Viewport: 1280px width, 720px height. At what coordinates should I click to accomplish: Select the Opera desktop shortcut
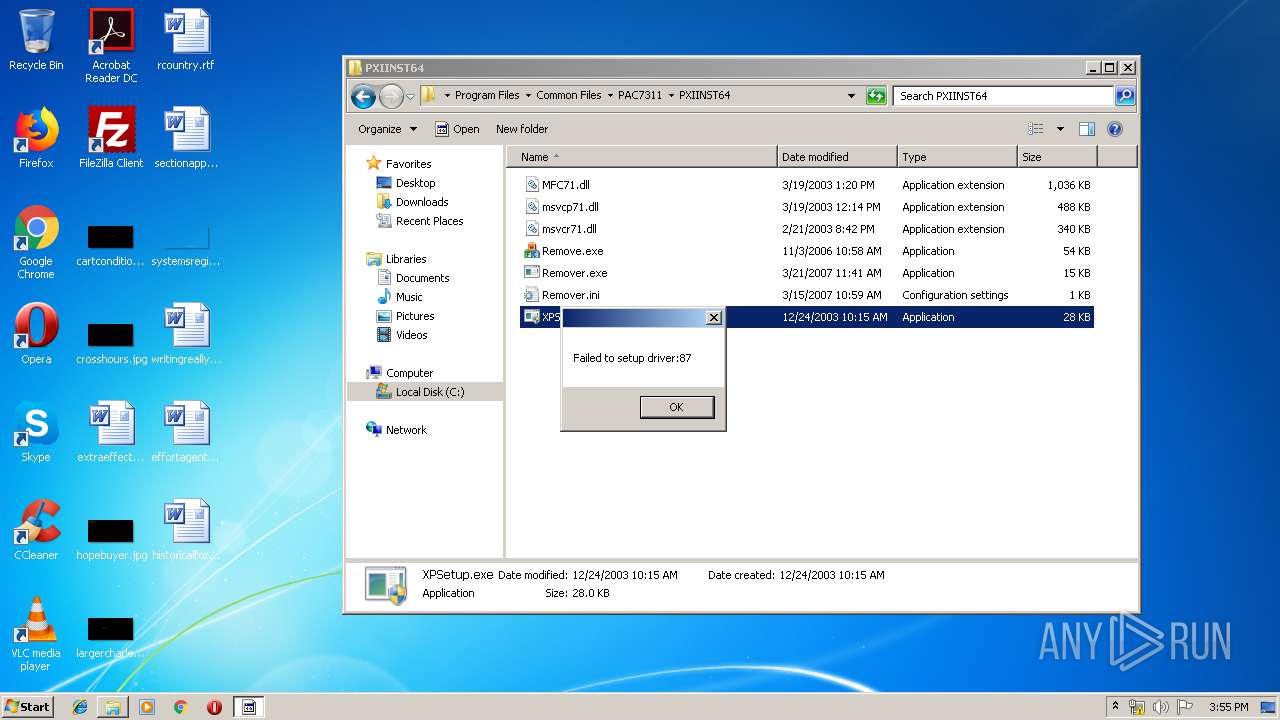(36, 334)
